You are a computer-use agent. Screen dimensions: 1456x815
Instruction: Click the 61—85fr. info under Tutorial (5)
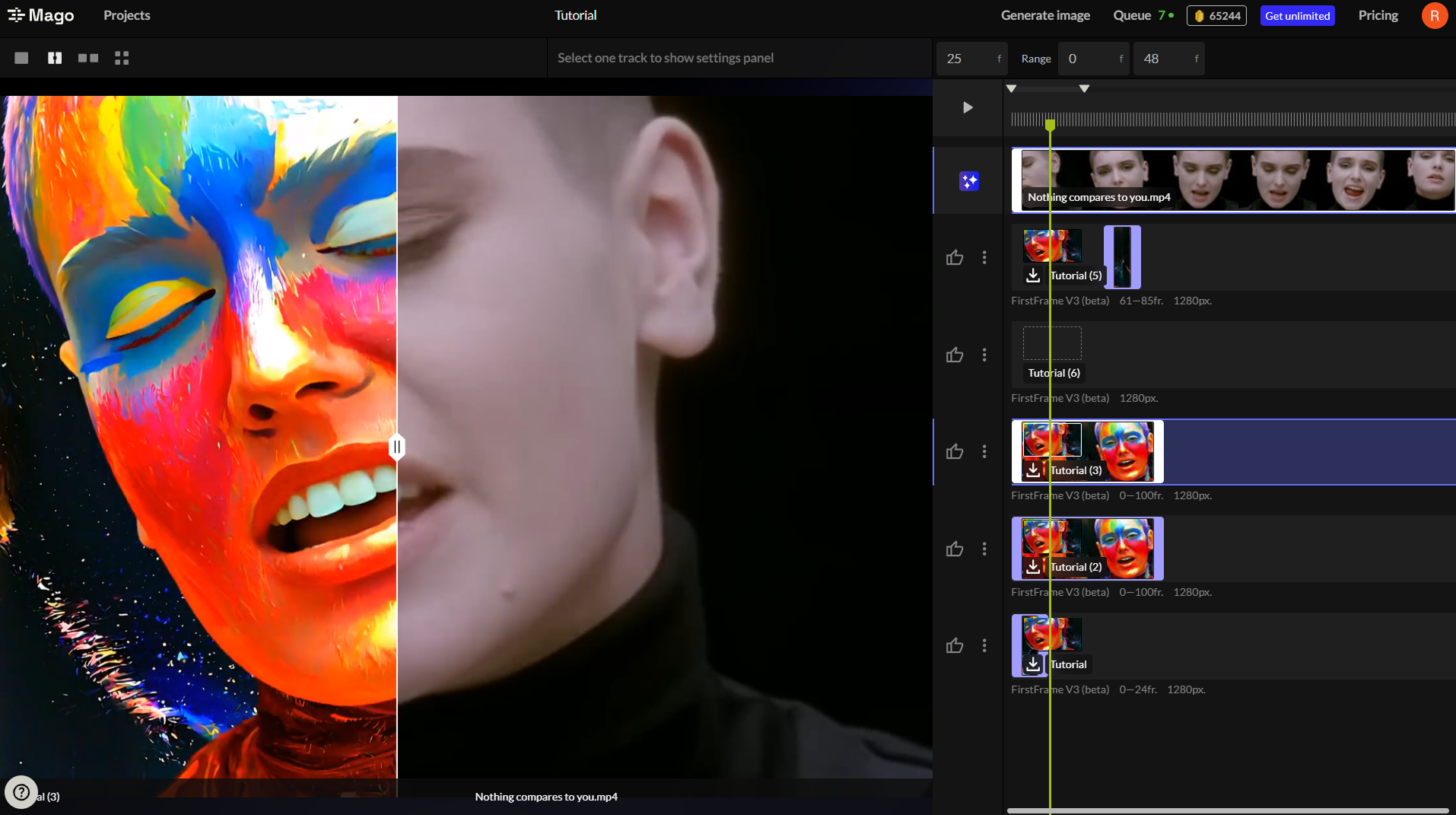click(x=1141, y=301)
